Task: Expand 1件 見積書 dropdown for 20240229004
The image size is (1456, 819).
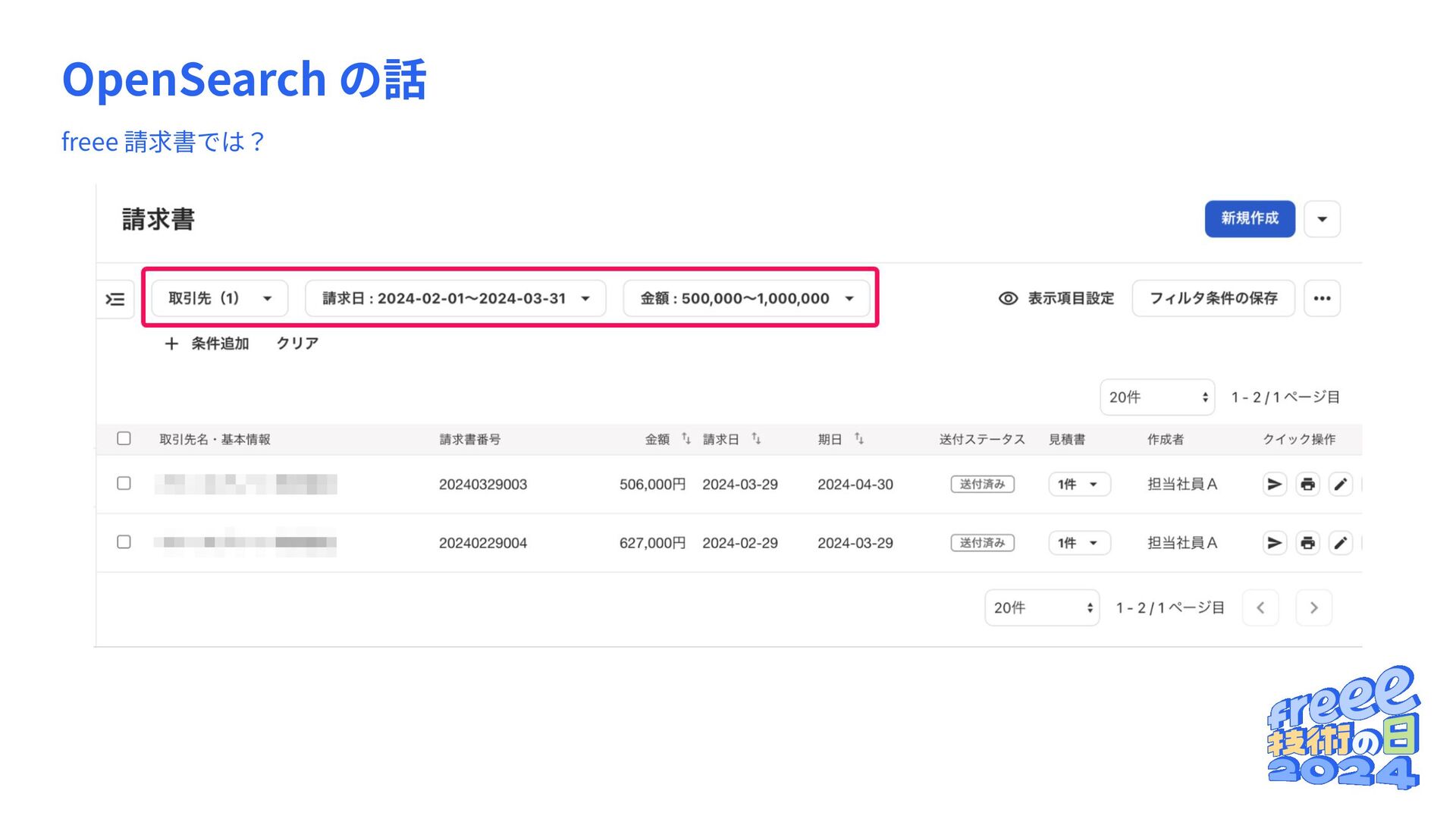Action: pos(1079,543)
